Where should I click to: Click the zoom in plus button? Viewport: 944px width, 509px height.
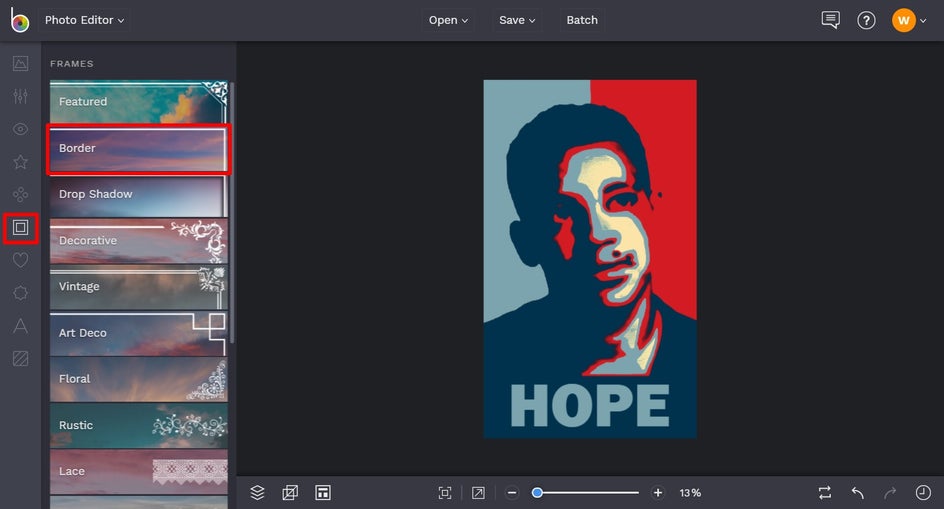click(x=657, y=493)
